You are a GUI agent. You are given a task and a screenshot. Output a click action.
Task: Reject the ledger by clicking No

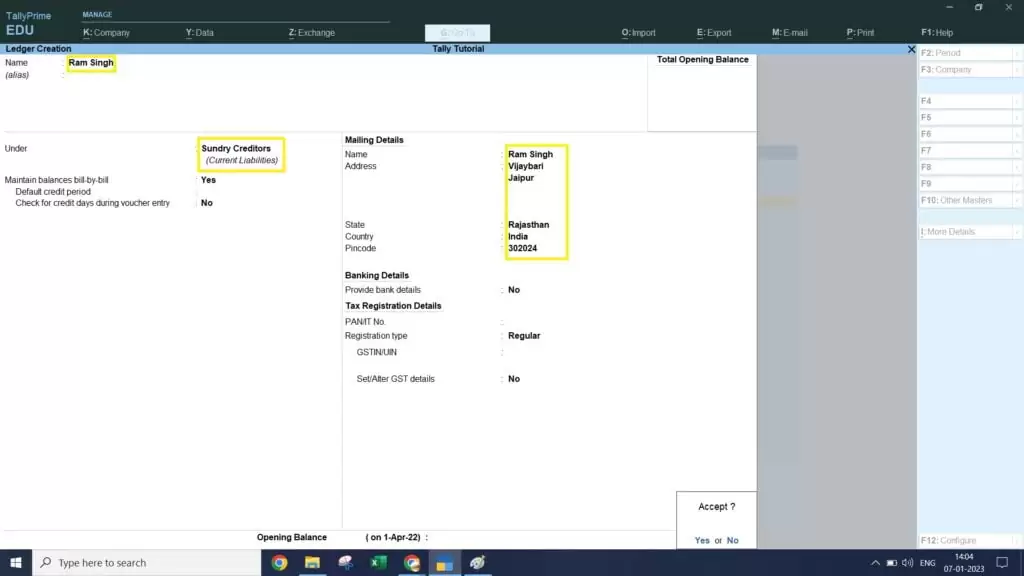(x=733, y=541)
